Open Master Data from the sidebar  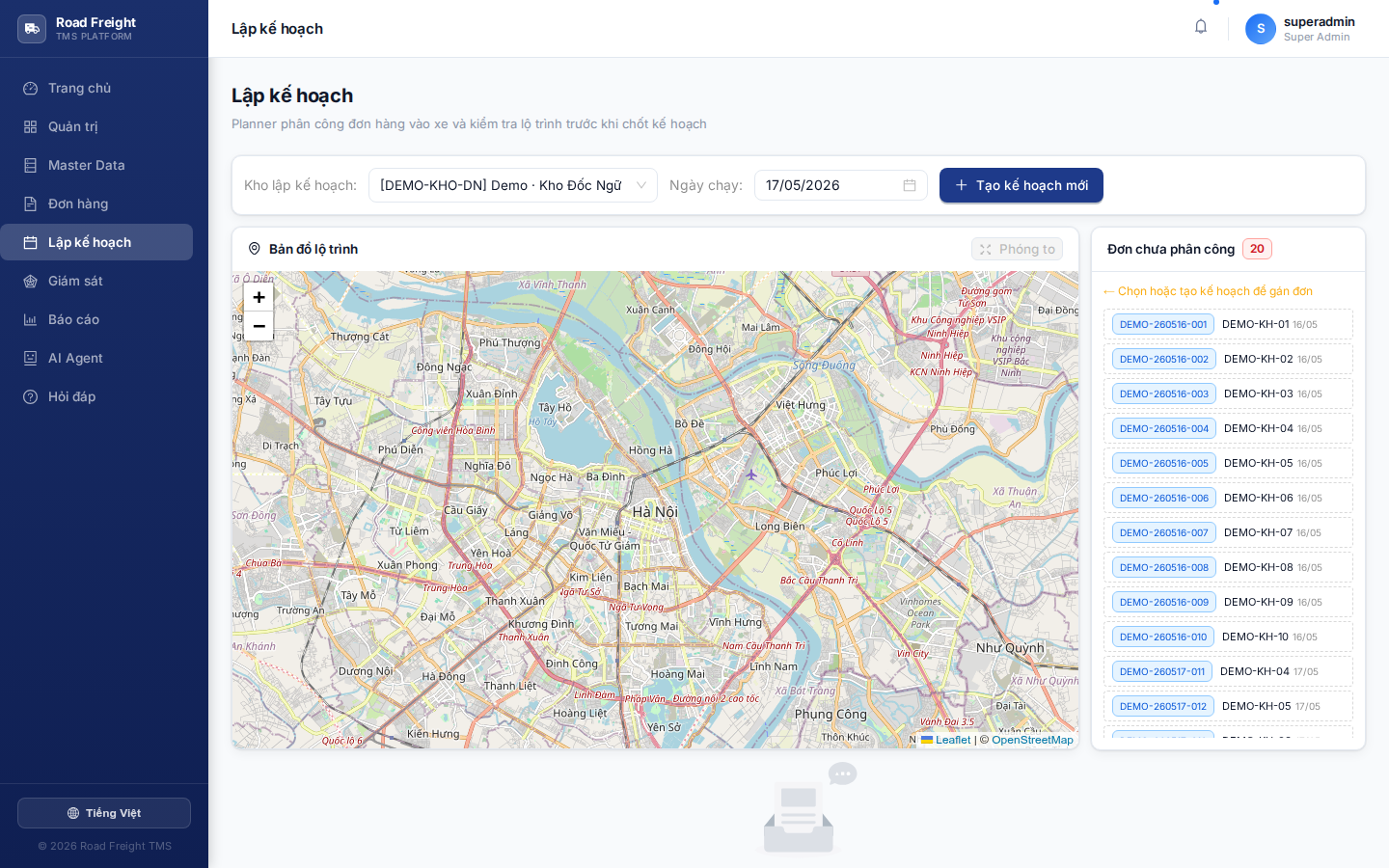96,165
